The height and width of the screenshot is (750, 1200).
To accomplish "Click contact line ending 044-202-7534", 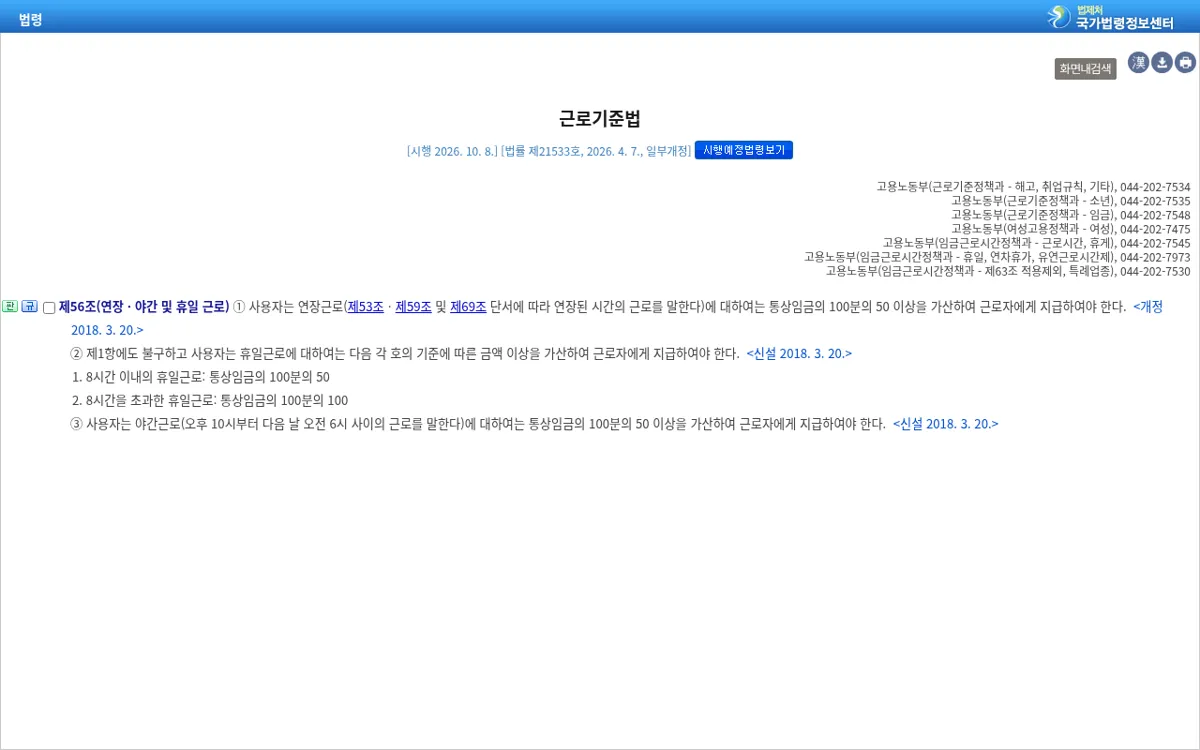I will (1033, 187).
